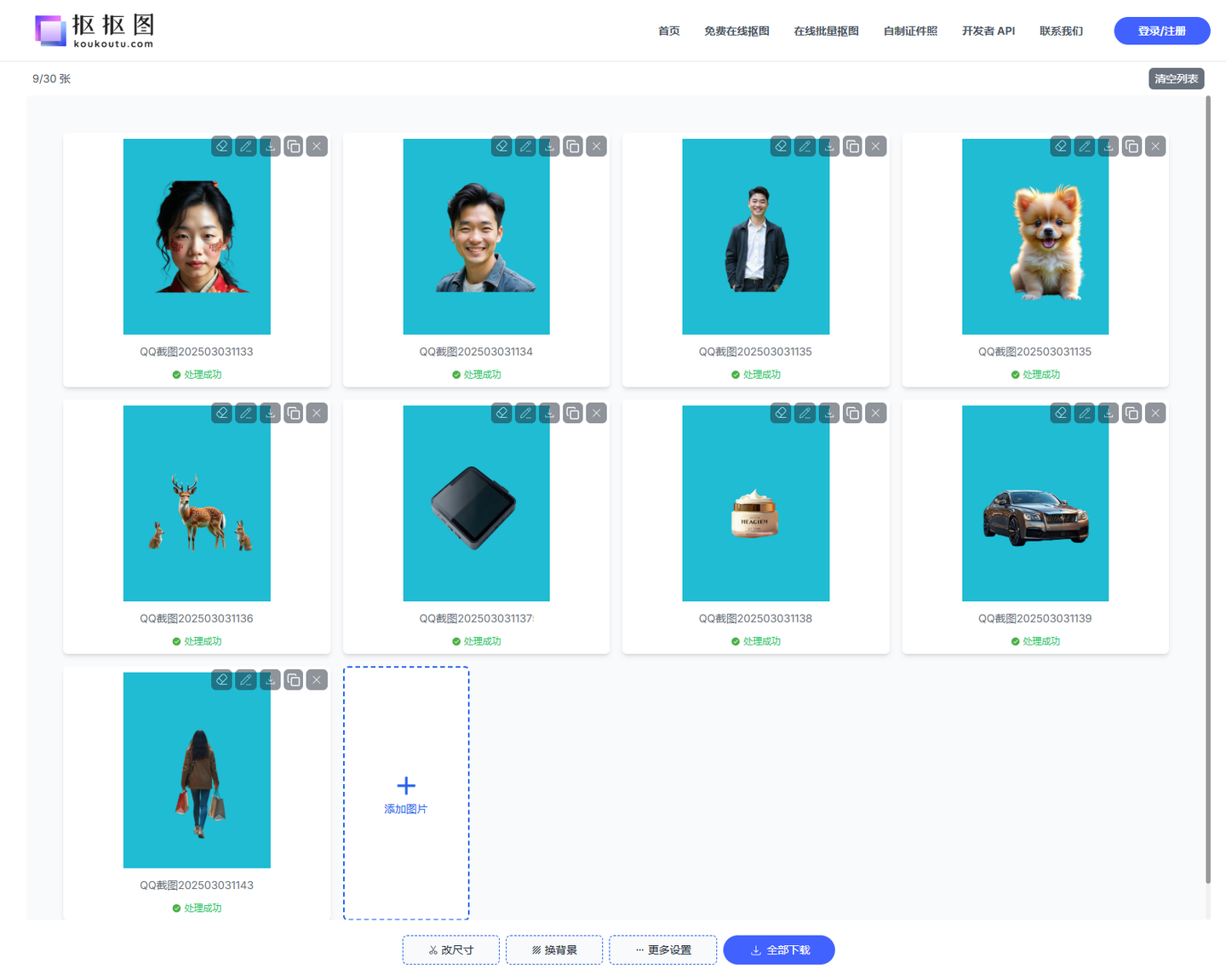Remove the car image from list
Image resolution: width=1226 pixels, height=980 pixels.
click(1155, 413)
